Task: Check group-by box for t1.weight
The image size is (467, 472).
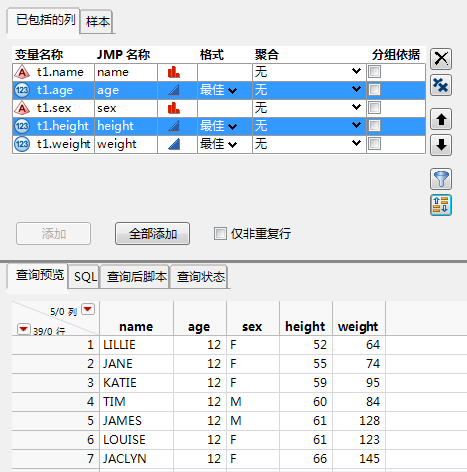Action: (x=375, y=144)
